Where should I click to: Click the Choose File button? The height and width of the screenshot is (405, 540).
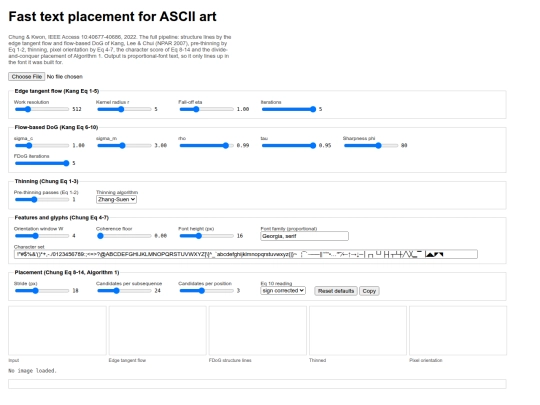pos(27,76)
